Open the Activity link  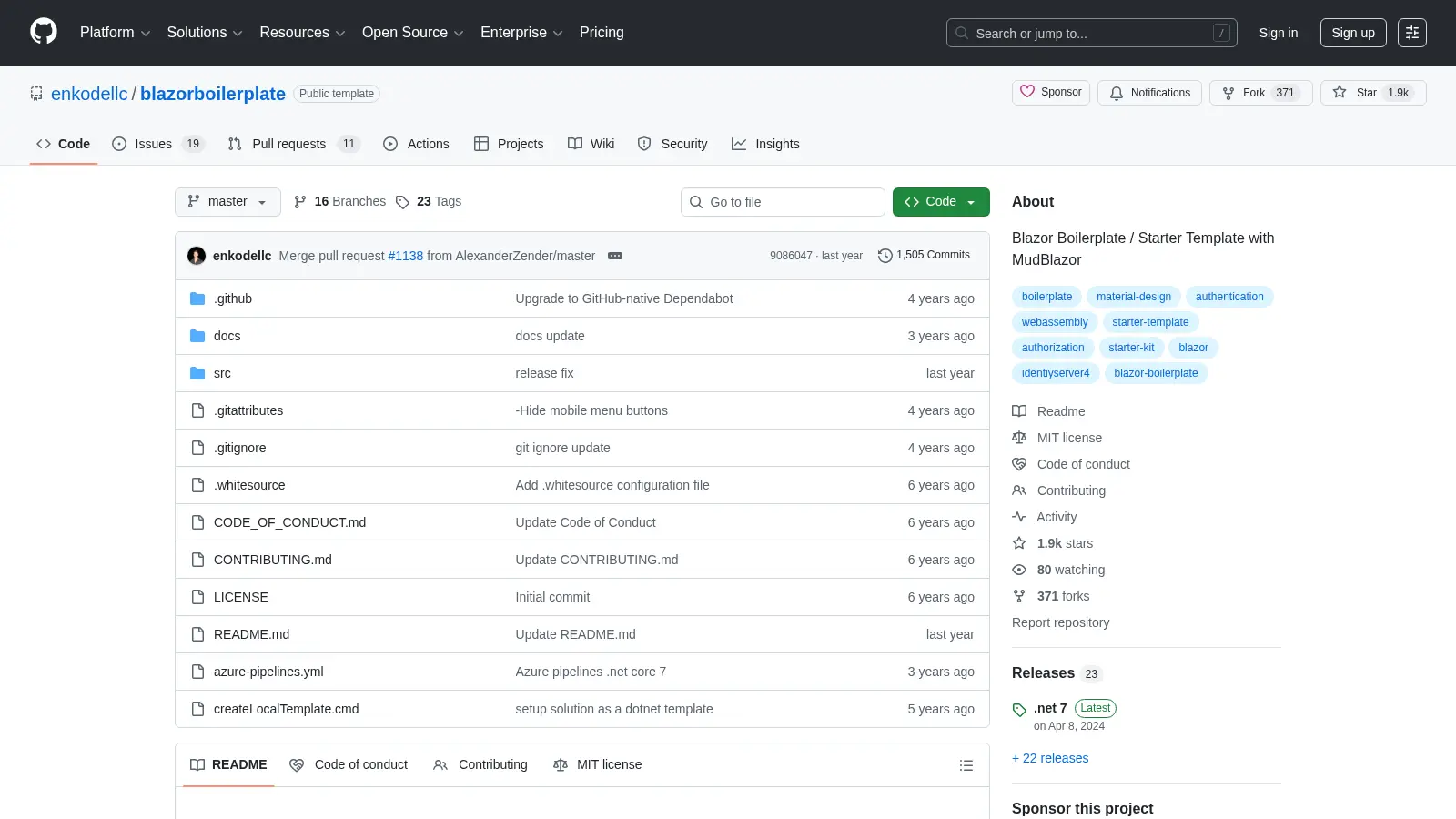[x=1045, y=517]
